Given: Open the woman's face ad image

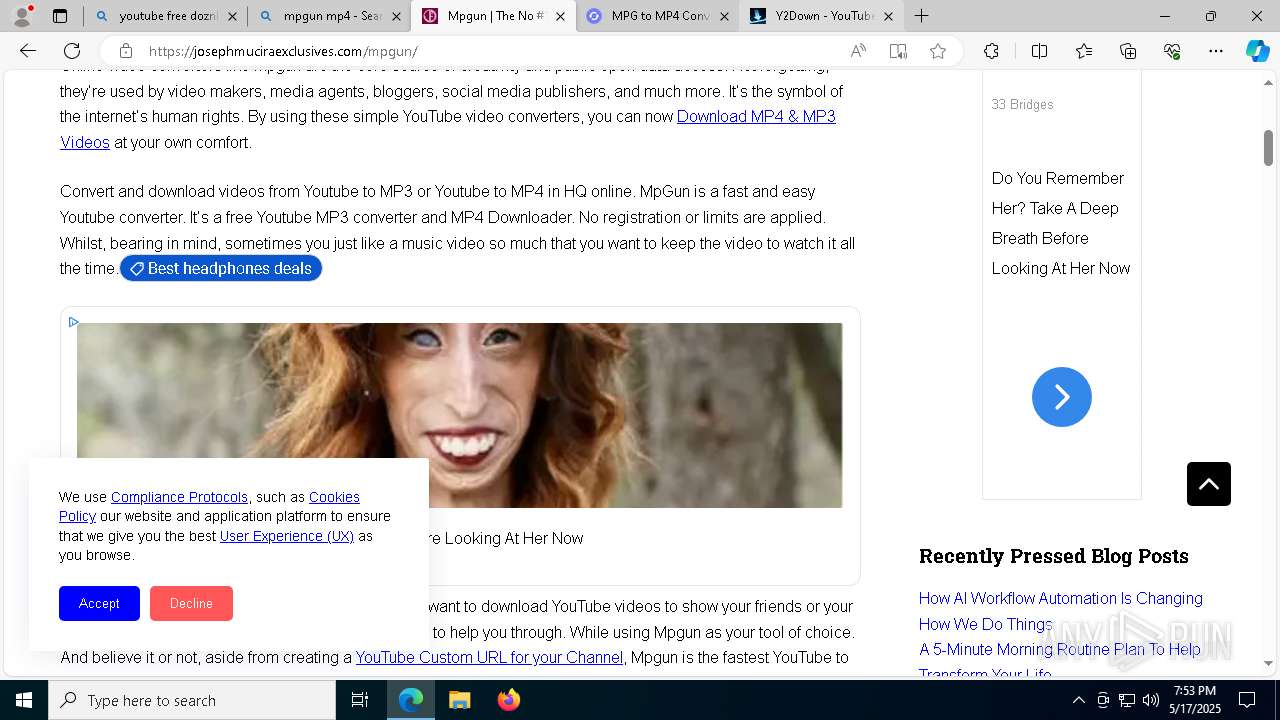Looking at the screenshot, I should coord(459,415).
